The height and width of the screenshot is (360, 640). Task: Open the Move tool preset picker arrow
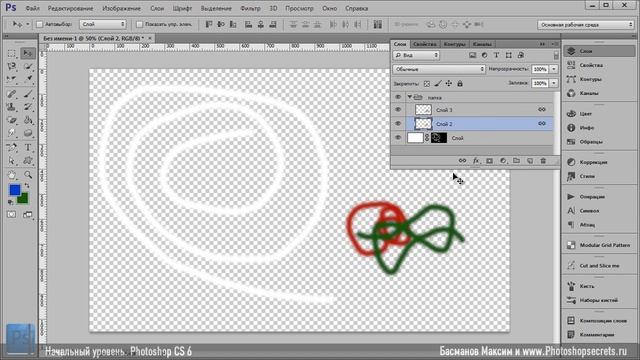(27, 24)
